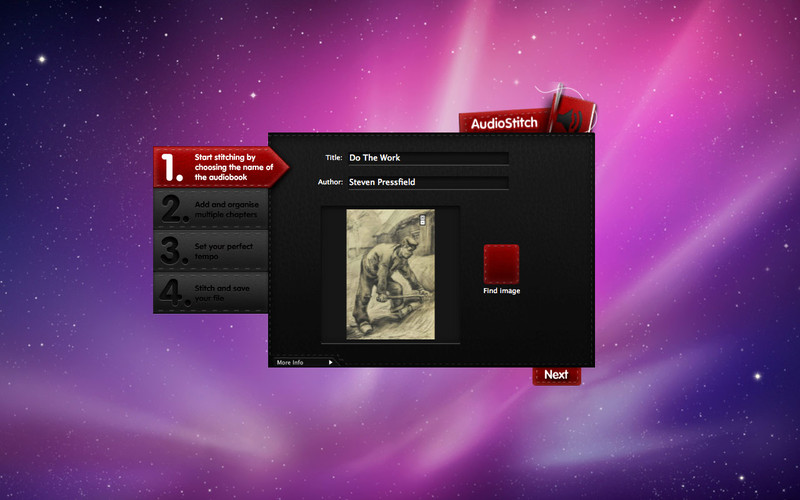Click the Title field "Do The Work"
Image resolution: width=800 pixels, height=500 pixels.
click(428, 158)
